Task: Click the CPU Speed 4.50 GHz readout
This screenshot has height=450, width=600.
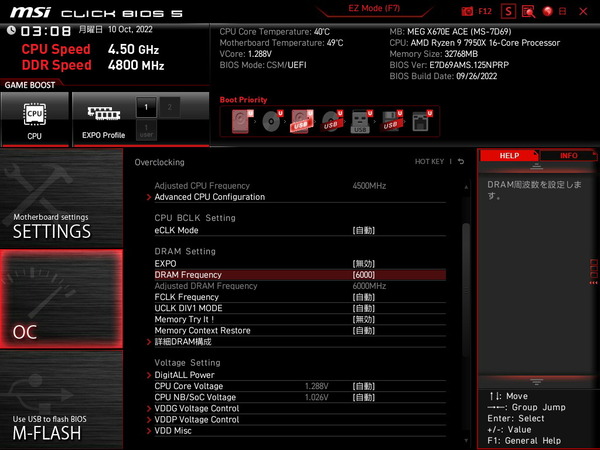Action: [x=90, y=49]
